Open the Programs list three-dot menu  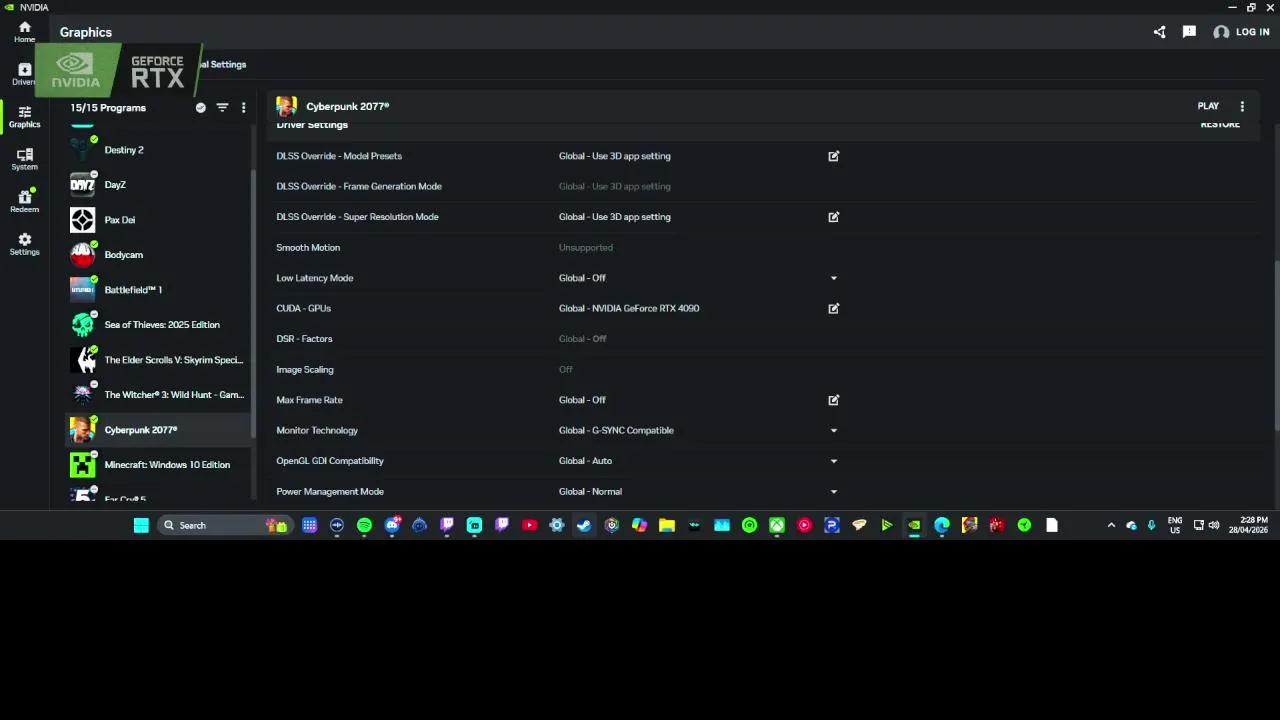pyautogui.click(x=243, y=107)
